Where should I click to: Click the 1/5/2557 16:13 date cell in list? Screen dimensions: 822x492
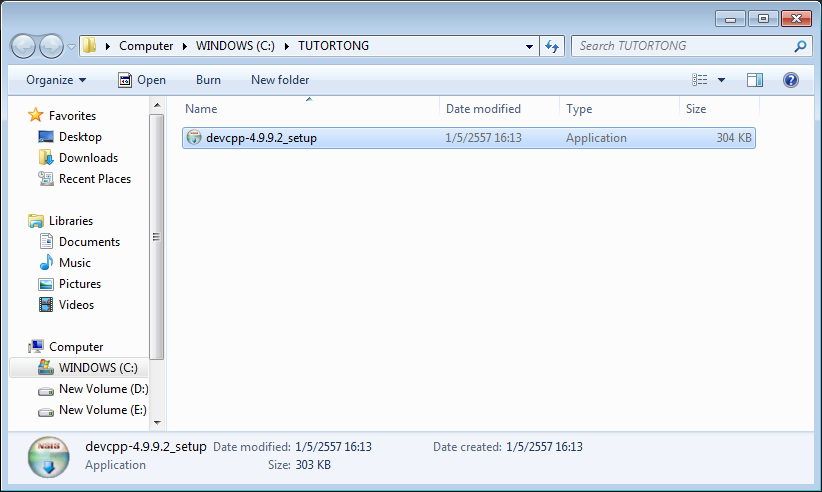[483, 138]
